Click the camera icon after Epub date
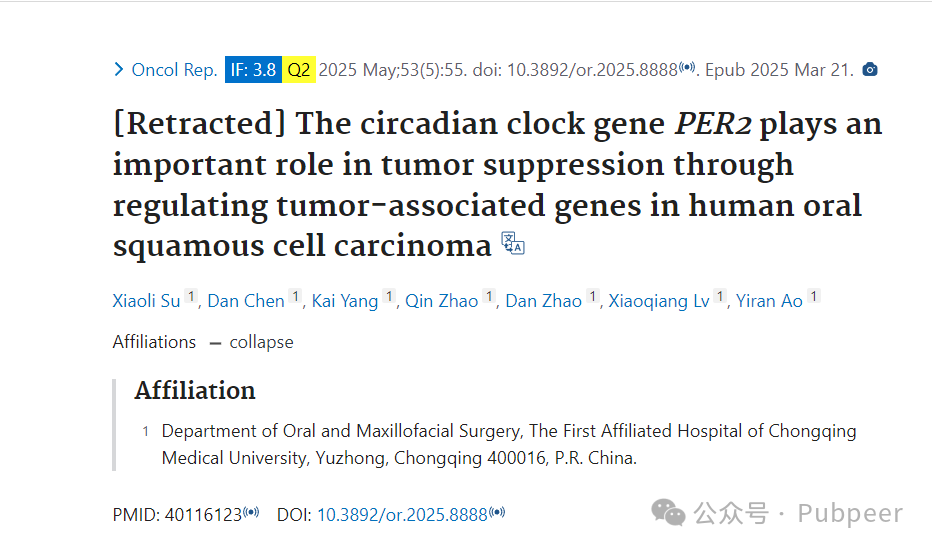The image size is (932, 550). click(870, 70)
